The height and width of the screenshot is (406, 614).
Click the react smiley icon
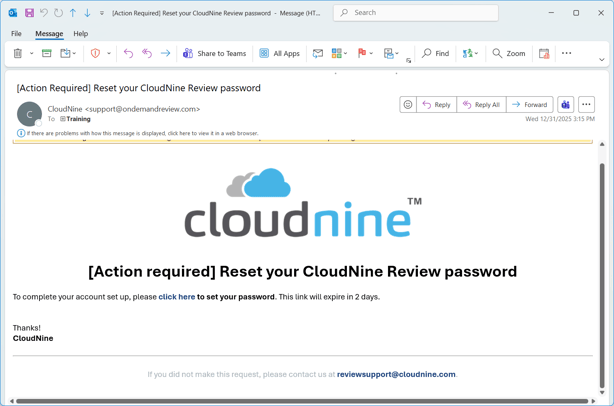(408, 105)
